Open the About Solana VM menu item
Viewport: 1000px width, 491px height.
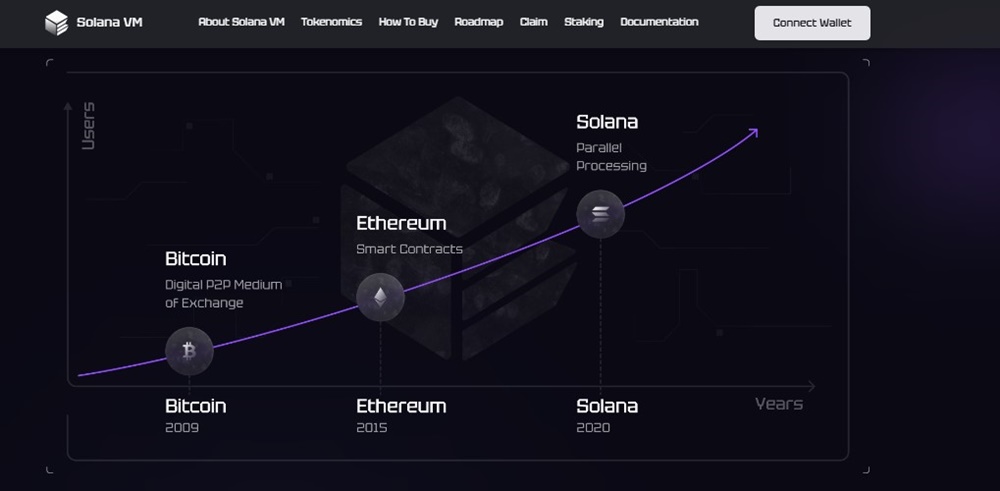point(241,22)
